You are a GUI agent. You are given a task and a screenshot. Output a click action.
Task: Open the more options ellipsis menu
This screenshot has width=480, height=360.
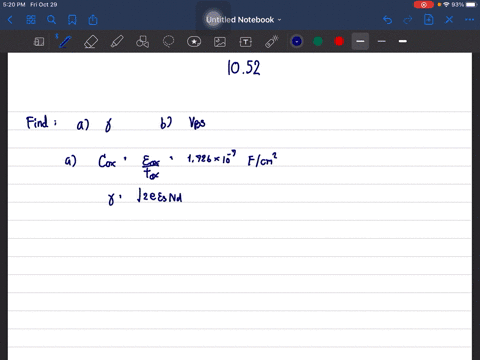[x=470, y=20]
